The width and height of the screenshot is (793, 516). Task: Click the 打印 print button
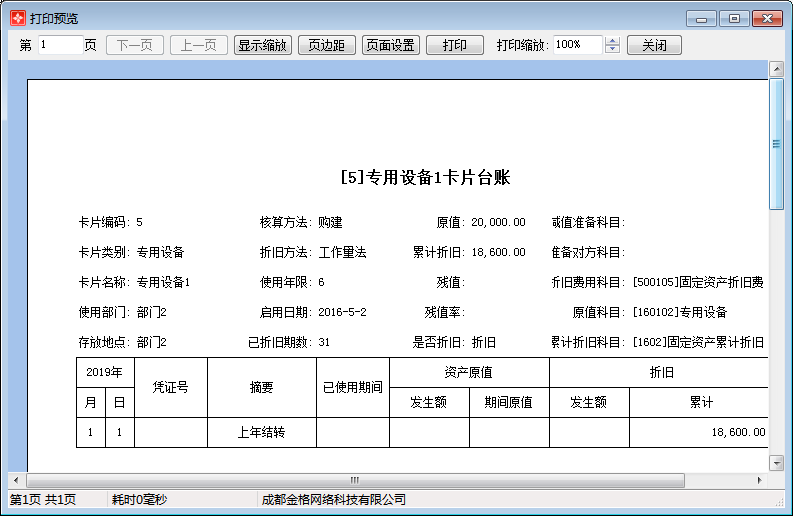[x=454, y=45]
